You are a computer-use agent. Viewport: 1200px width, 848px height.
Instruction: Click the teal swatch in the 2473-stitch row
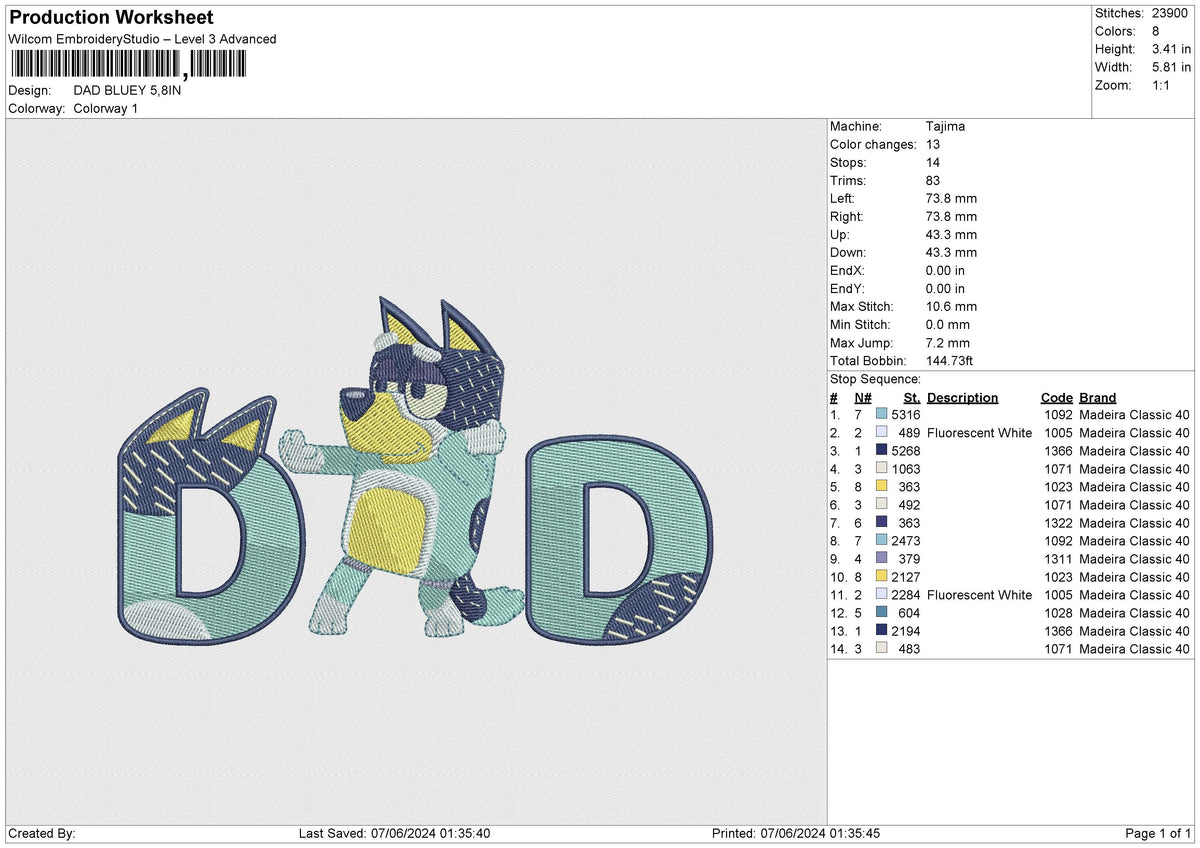point(881,541)
